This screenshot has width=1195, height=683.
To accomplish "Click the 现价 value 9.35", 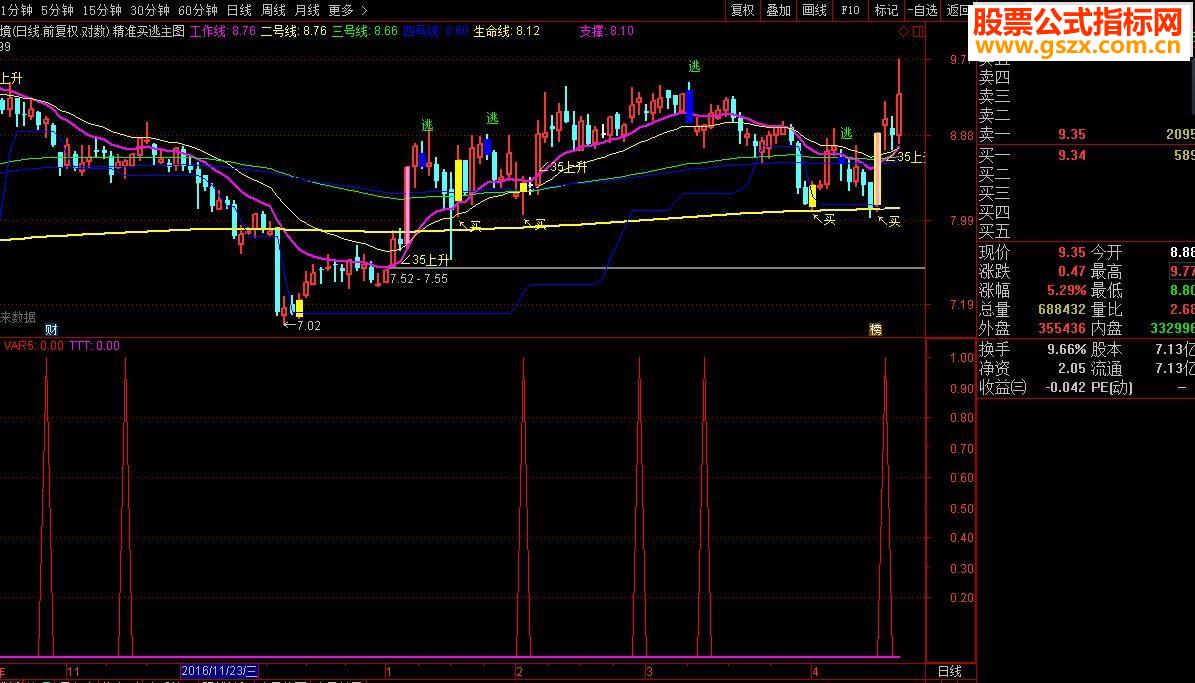I will click(x=1072, y=252).
